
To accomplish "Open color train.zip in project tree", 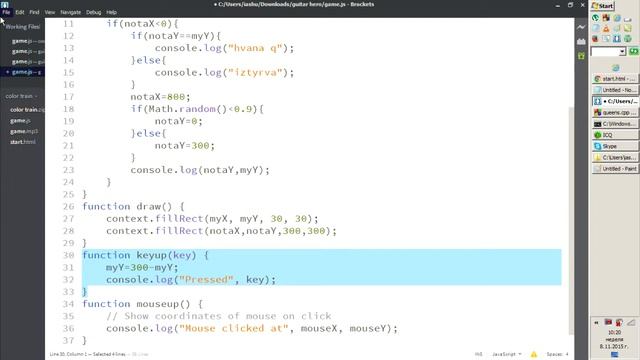I will pos(27,110).
